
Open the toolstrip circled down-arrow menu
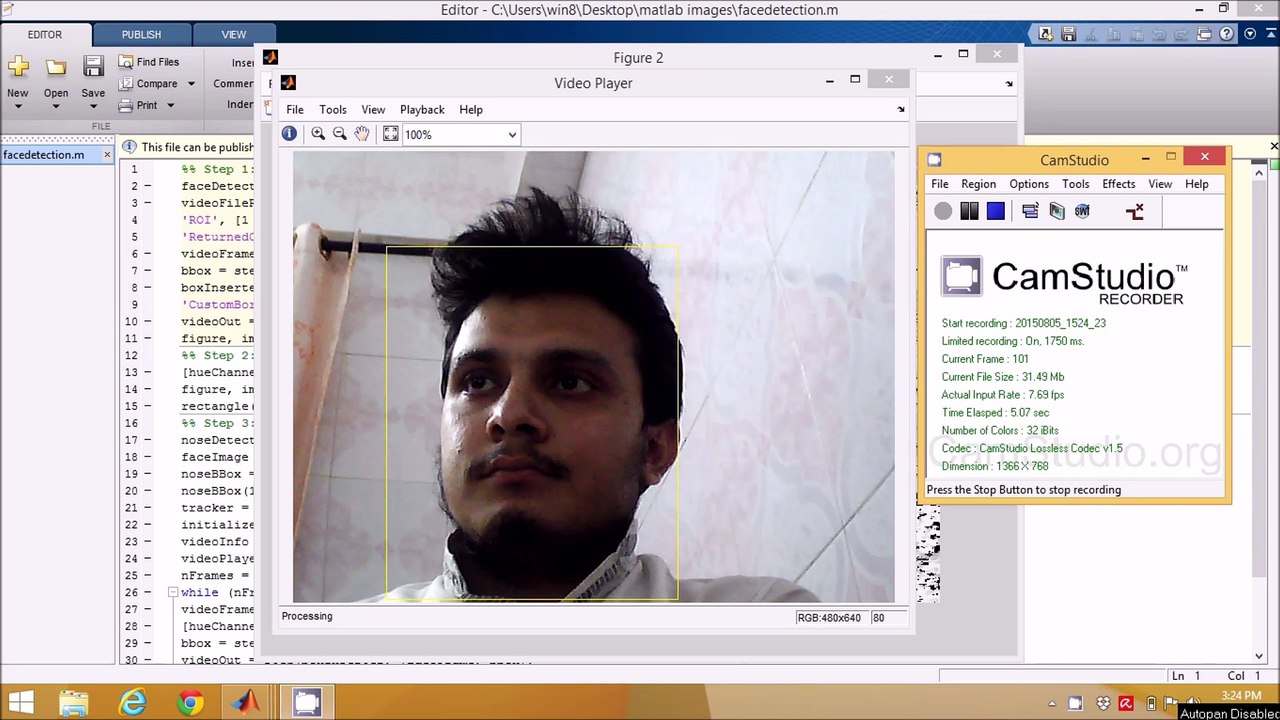click(x=1250, y=34)
